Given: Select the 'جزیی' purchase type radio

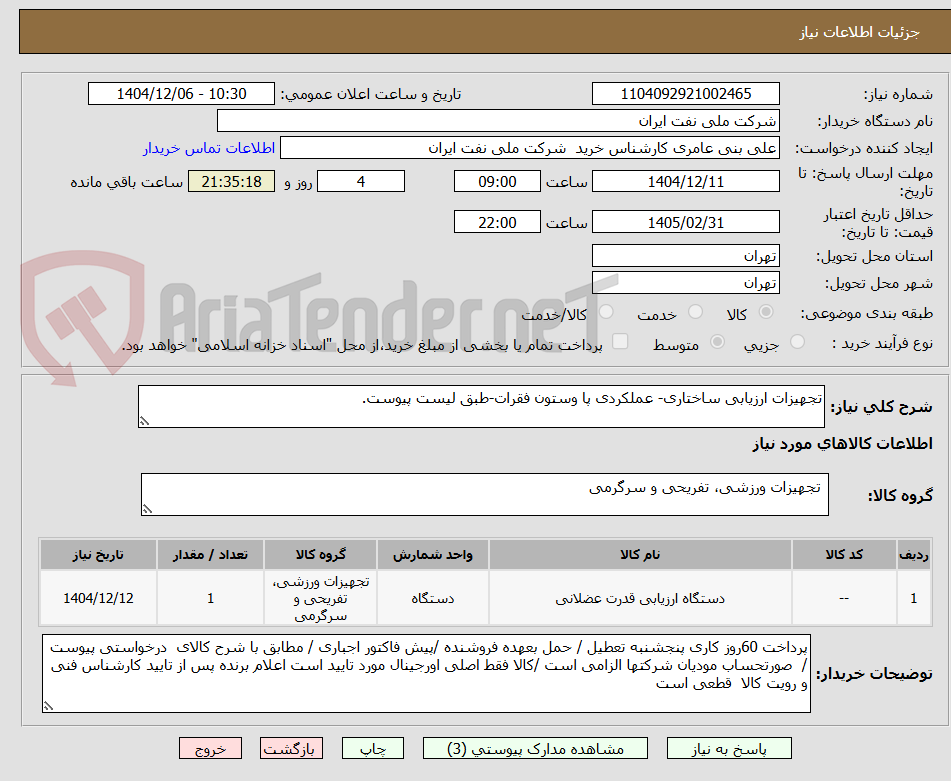Looking at the screenshot, I should coord(798,342).
